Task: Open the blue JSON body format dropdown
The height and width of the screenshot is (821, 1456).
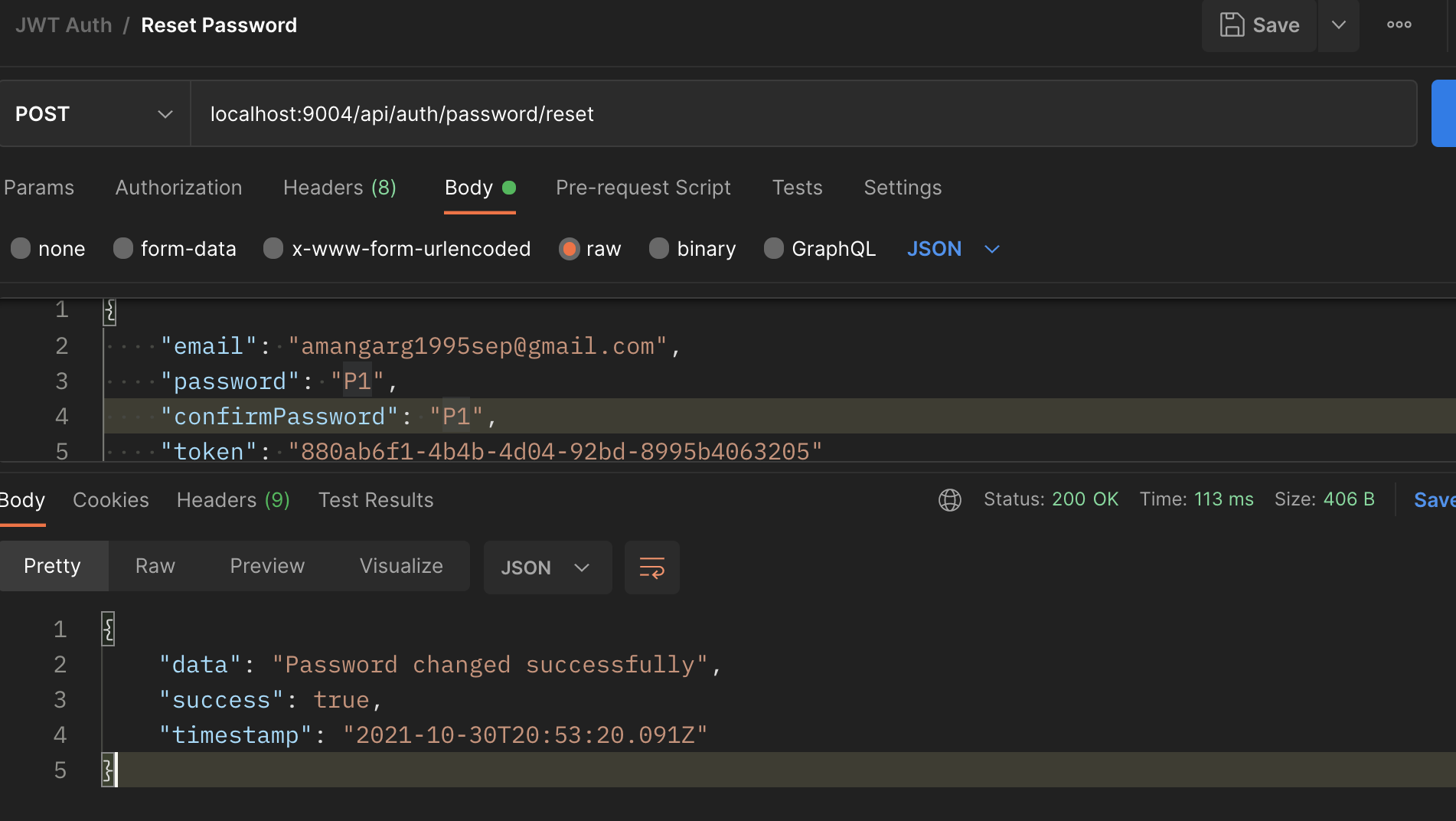Action: pos(953,249)
